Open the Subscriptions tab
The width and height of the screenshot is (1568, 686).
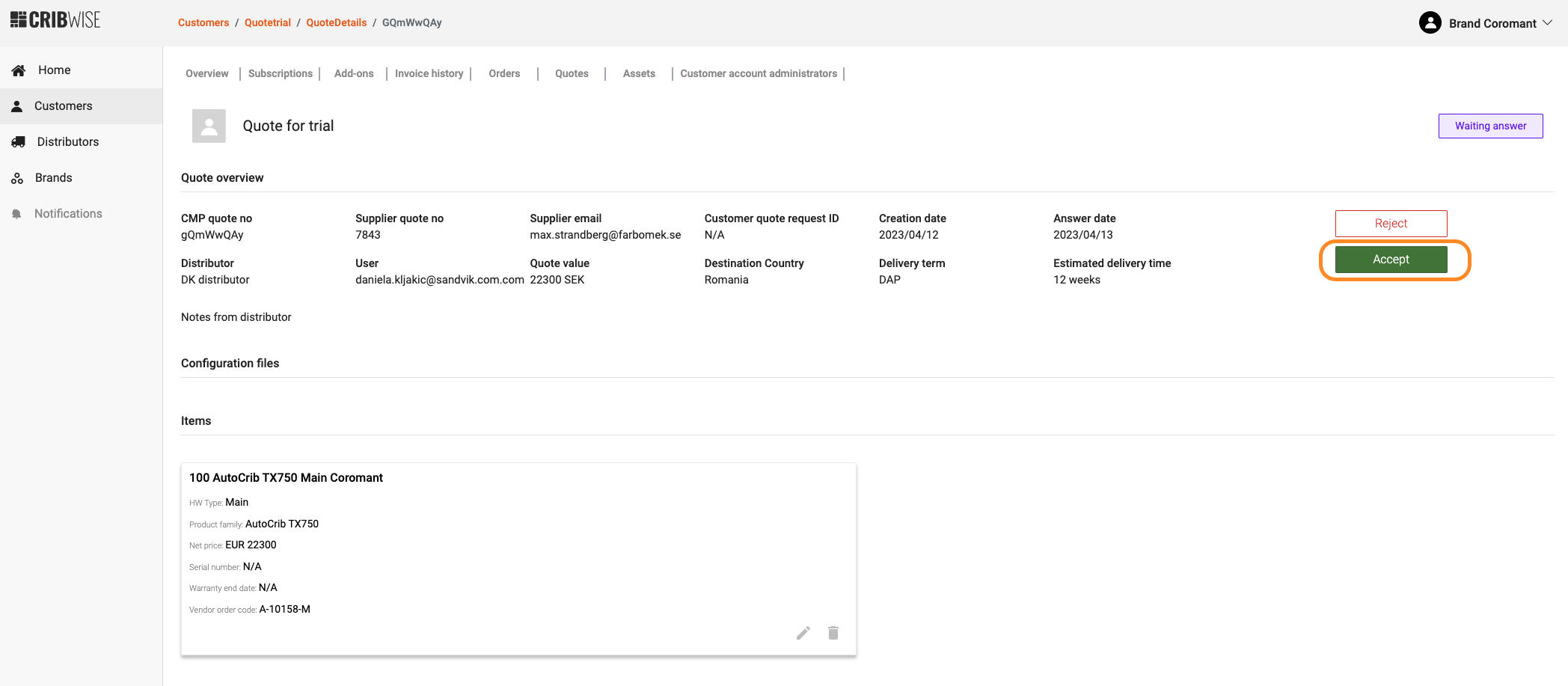point(280,73)
